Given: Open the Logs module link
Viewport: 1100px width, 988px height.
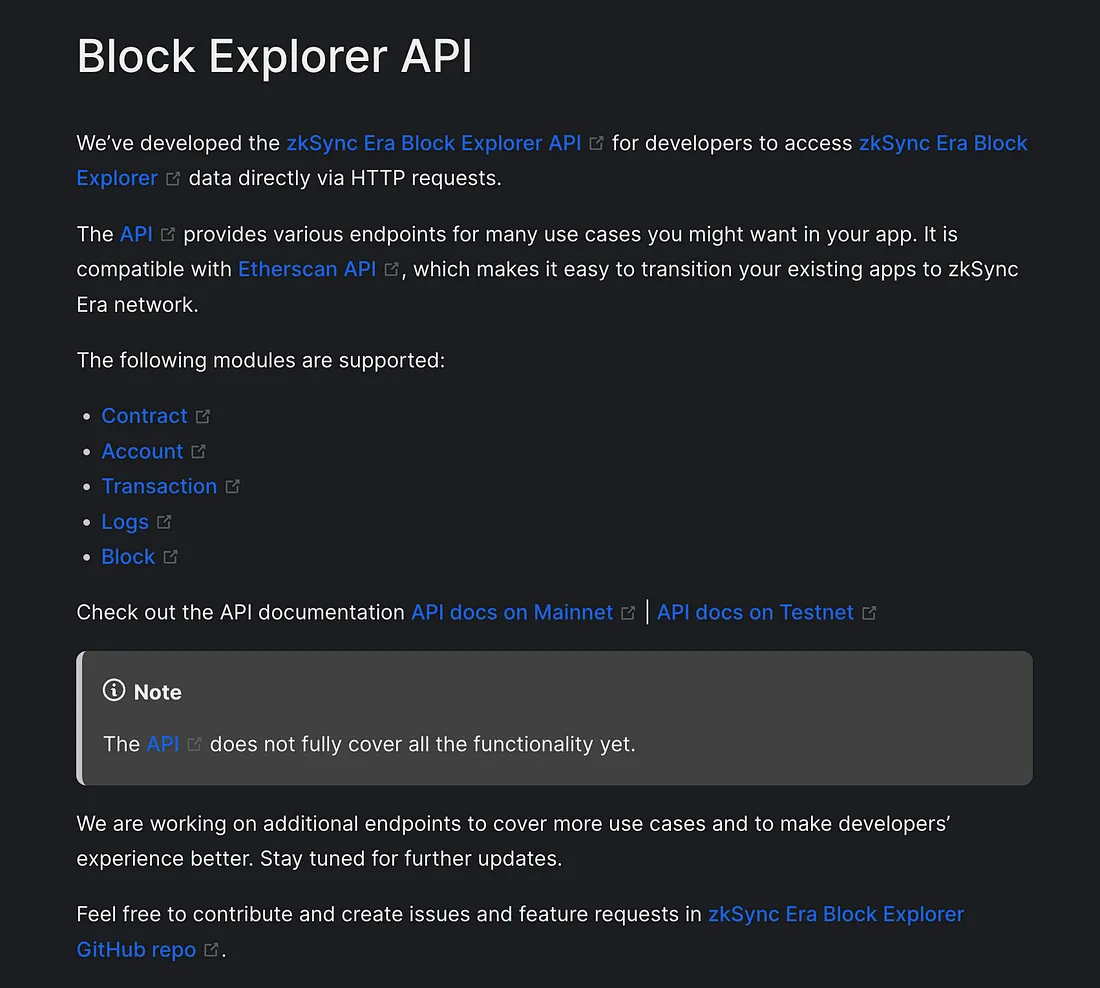Looking at the screenshot, I should point(125,522).
